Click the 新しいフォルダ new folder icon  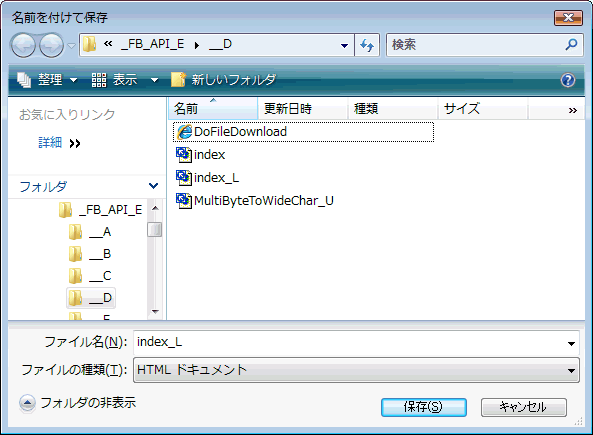pos(178,80)
